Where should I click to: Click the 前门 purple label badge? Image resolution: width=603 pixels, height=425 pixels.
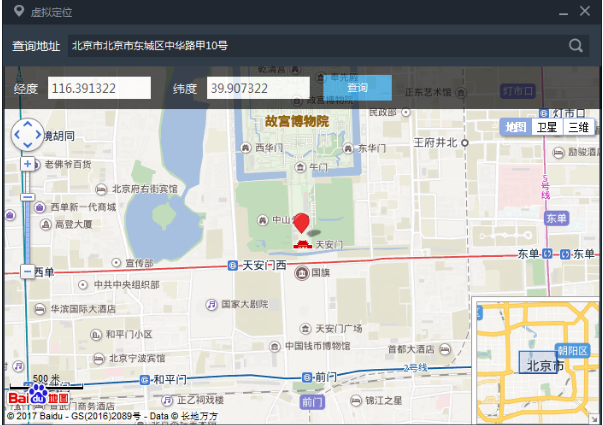click(312, 402)
